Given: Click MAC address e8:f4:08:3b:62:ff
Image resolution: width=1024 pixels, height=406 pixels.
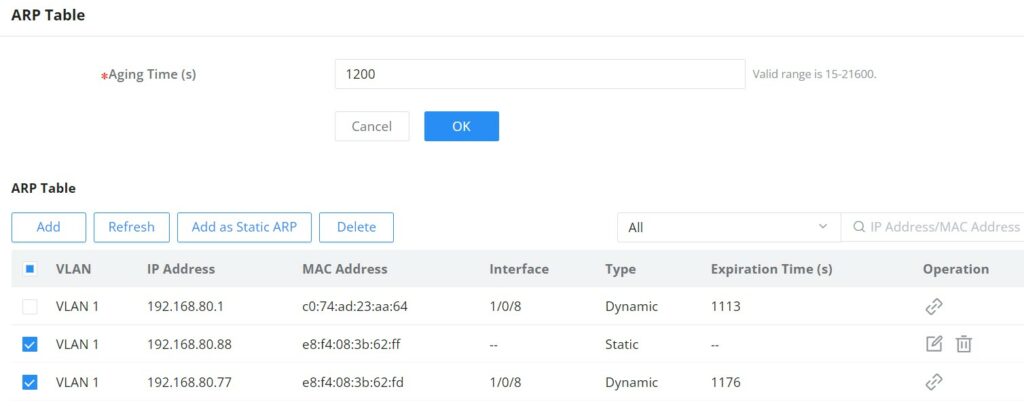Looking at the screenshot, I should (351, 344).
